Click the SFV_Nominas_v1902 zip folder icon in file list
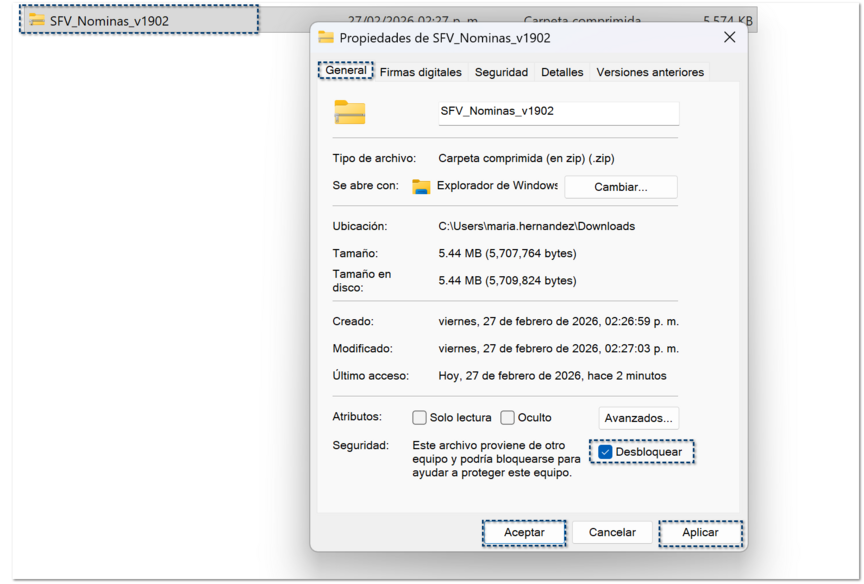The height and width of the screenshot is (584, 864). click(x=37, y=20)
